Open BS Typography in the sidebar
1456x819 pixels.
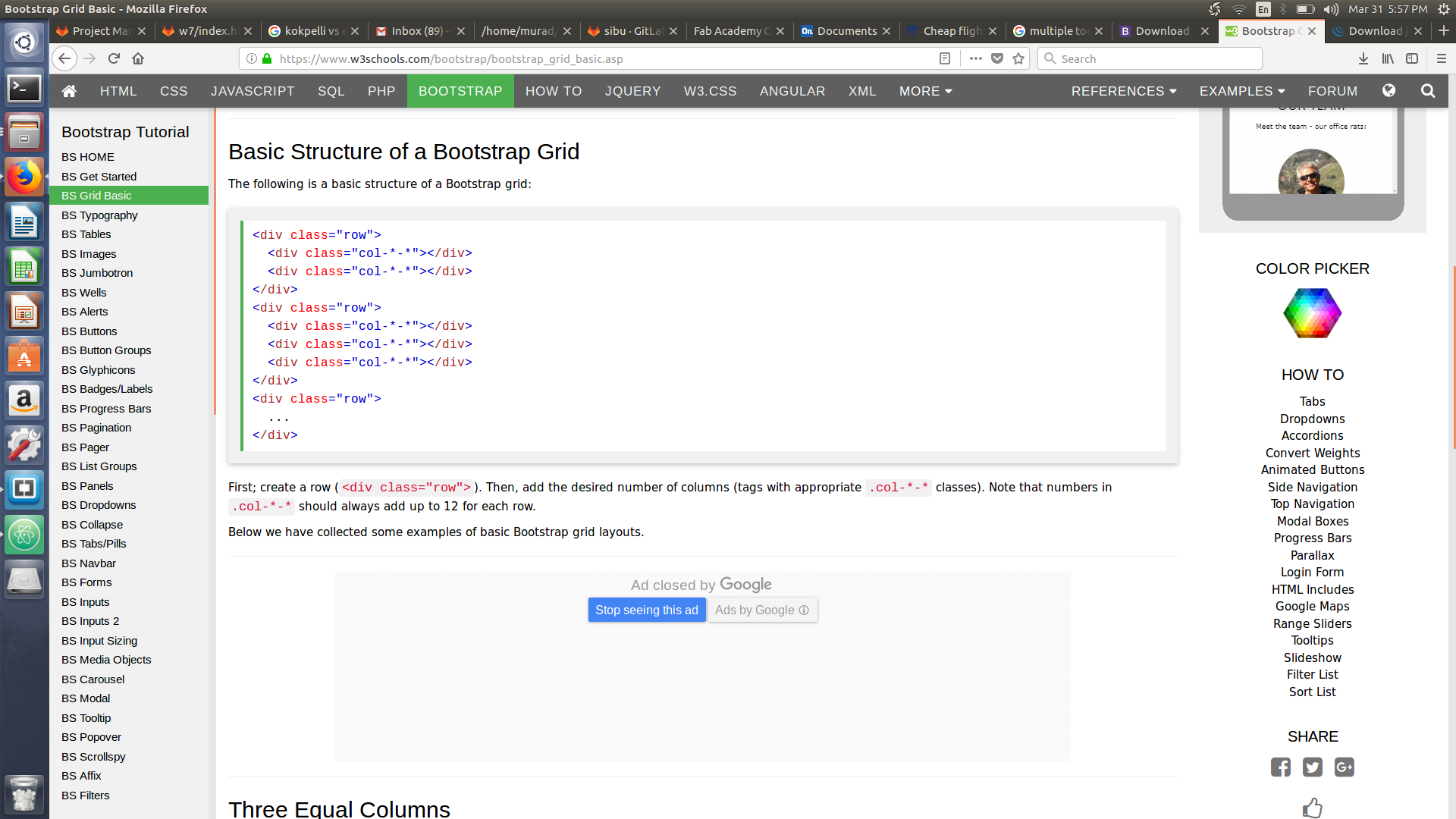[x=99, y=215]
